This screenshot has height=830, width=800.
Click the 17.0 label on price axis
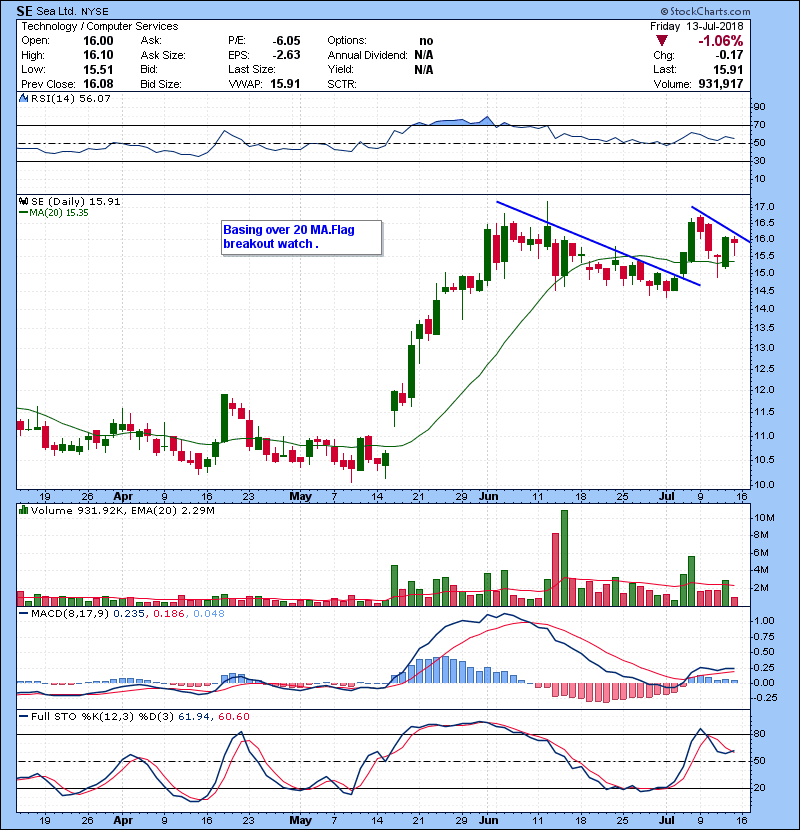[x=765, y=206]
